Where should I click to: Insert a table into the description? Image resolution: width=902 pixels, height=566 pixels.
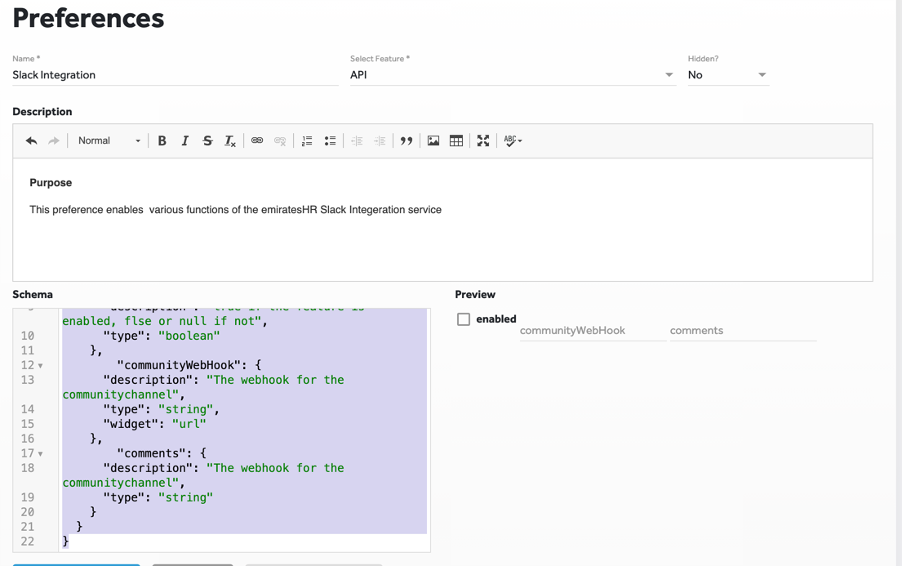tap(456, 141)
